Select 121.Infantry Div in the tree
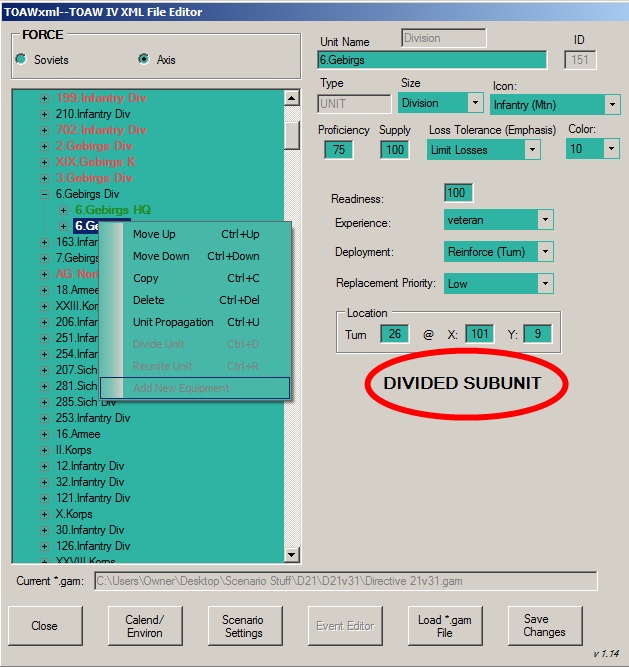The image size is (629, 667). coord(93,498)
